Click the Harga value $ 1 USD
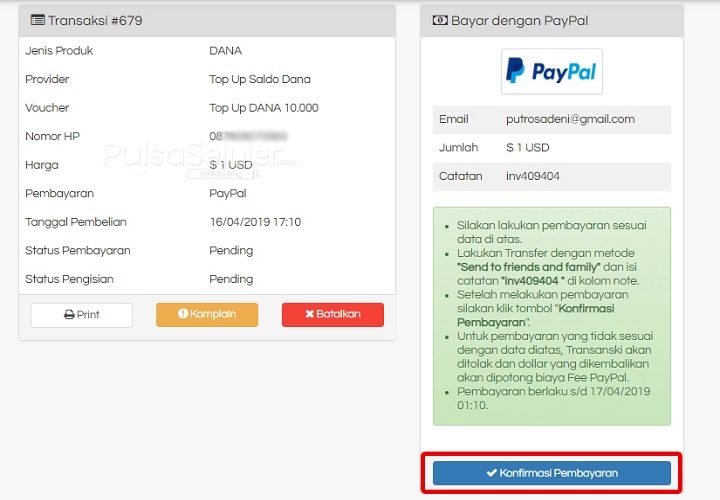 [x=231, y=165]
